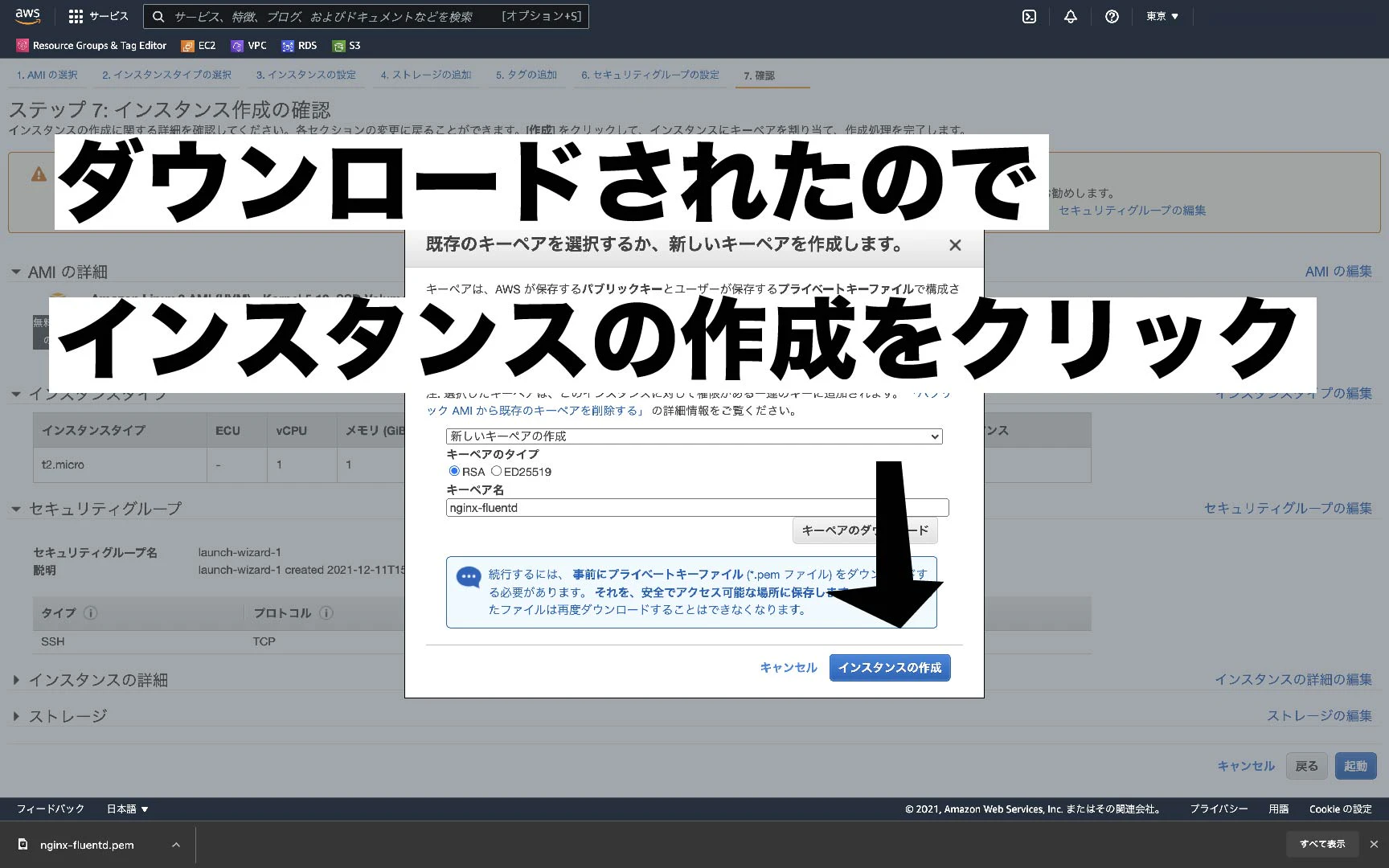
Task: Click the すべて表示 downloads button
Action: (x=1322, y=844)
